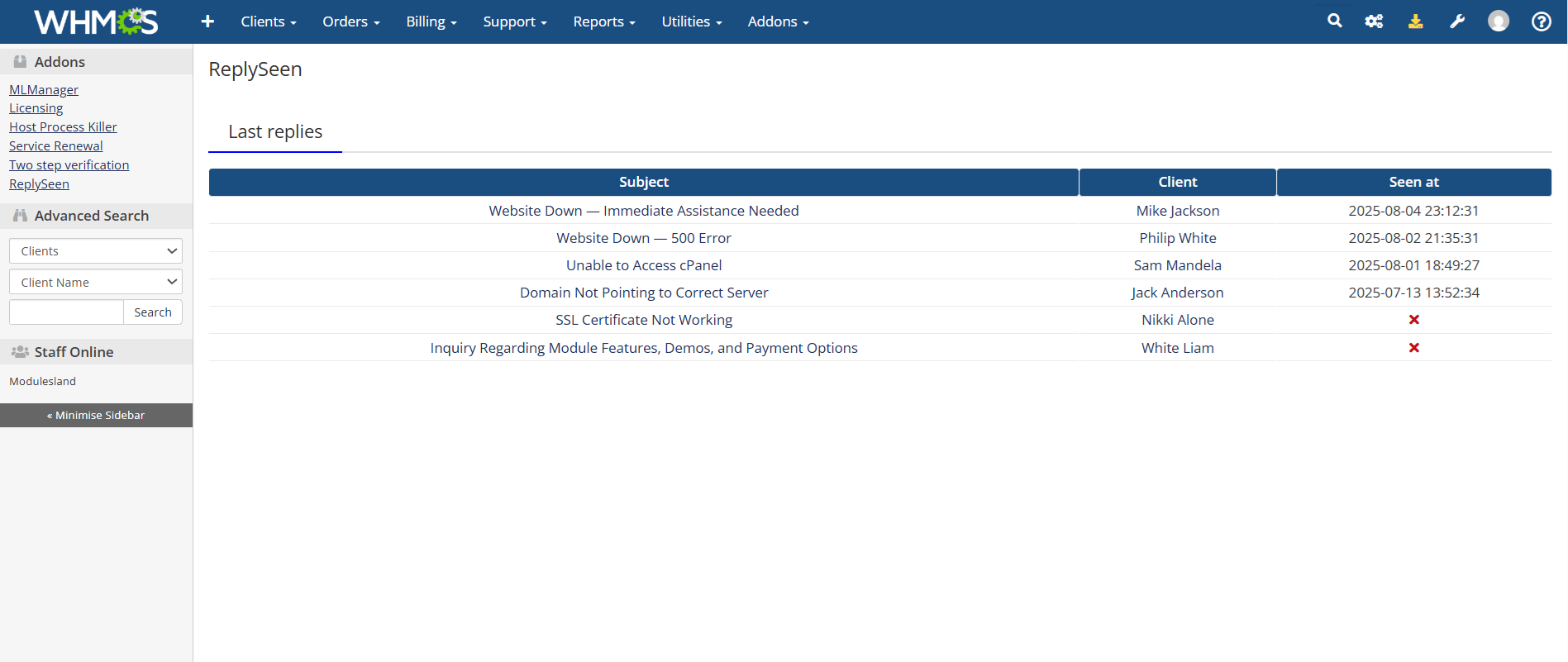Click the advanced search text input
Viewport: 1568px width, 662px height.
coord(66,312)
